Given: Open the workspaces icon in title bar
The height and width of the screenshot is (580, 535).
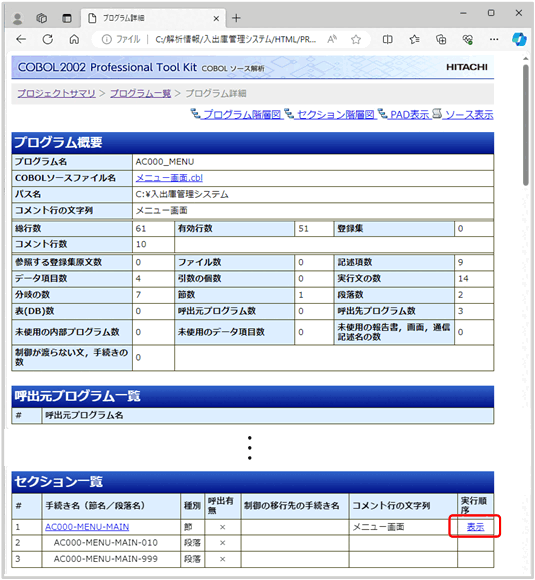Looking at the screenshot, I should click(x=41, y=18).
